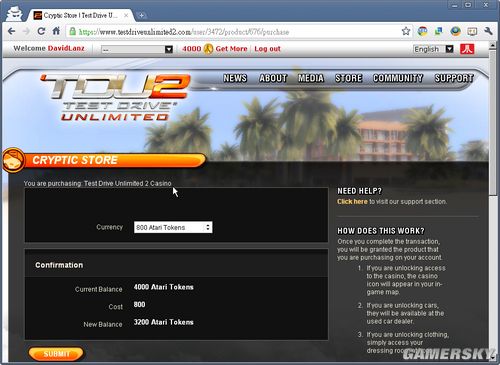The width and height of the screenshot is (500, 365).
Task: Click the '4000 Atari Tokens' current balance
Action: (x=163, y=287)
